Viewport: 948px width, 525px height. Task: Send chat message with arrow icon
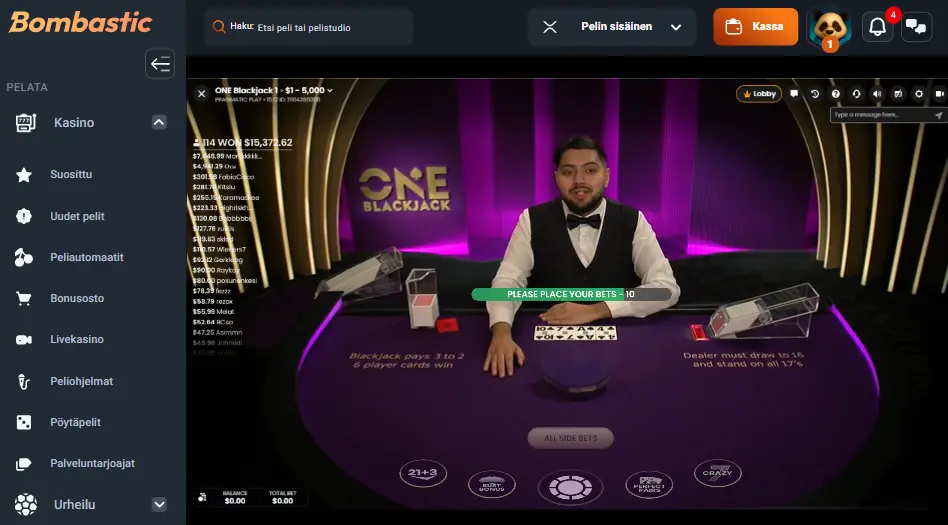point(938,115)
